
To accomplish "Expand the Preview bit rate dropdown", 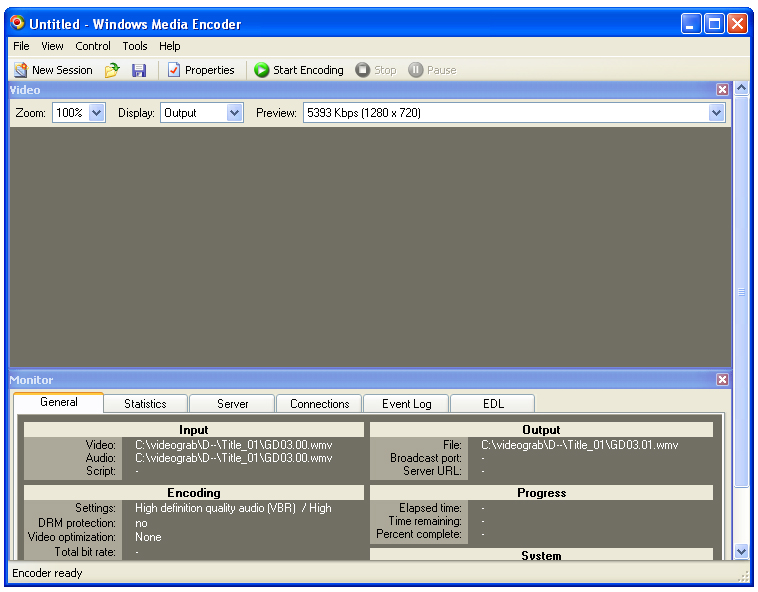I will [716, 113].
